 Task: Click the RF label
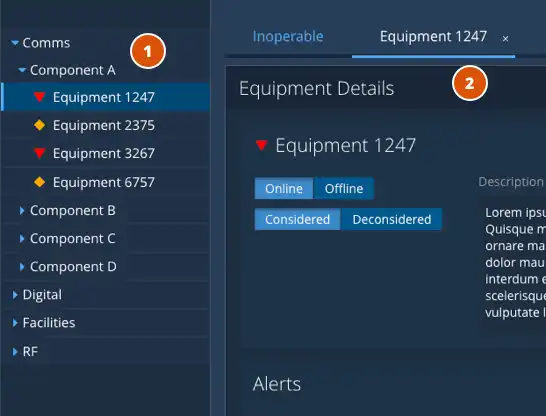point(30,352)
